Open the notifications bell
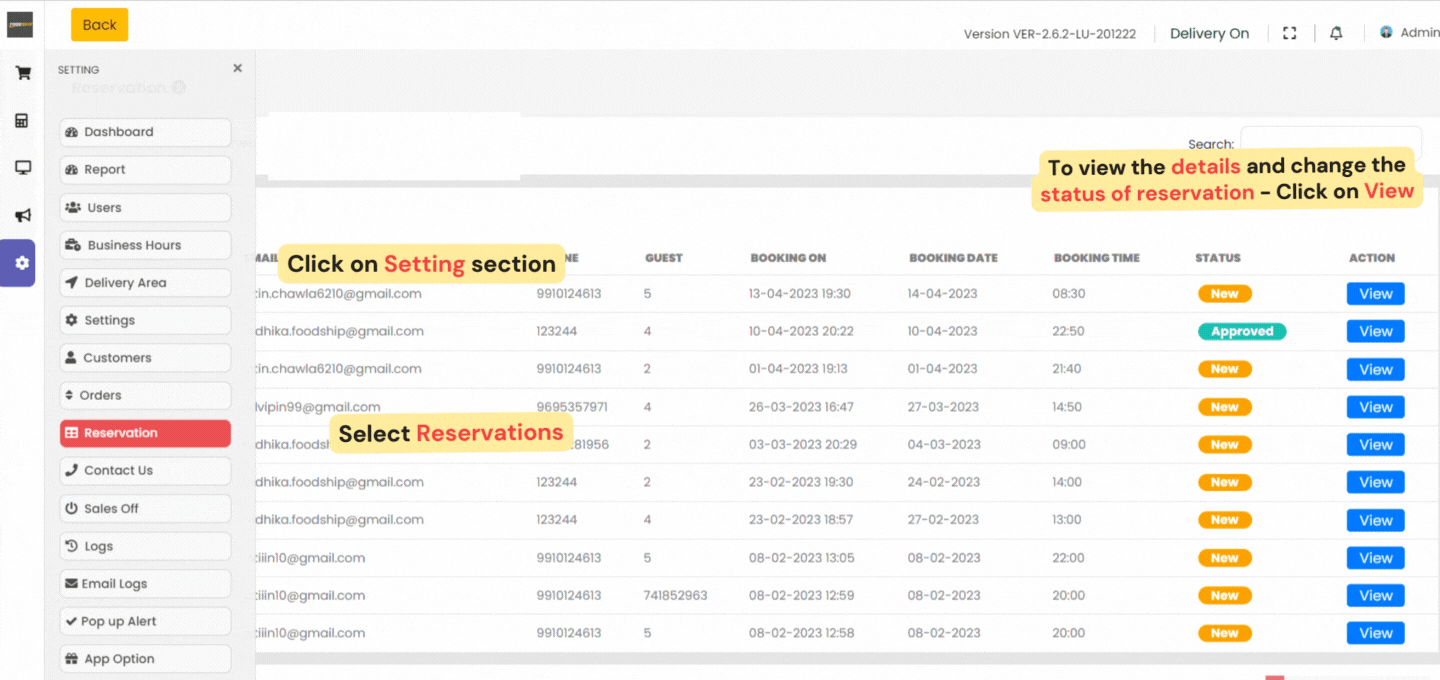This screenshot has height=680, width=1440. pyautogui.click(x=1336, y=33)
